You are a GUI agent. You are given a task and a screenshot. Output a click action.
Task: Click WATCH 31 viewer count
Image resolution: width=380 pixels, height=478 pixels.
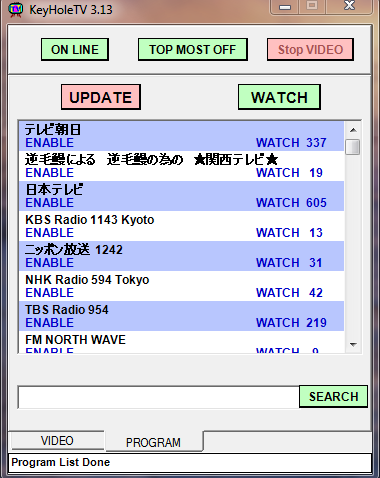[289, 263]
